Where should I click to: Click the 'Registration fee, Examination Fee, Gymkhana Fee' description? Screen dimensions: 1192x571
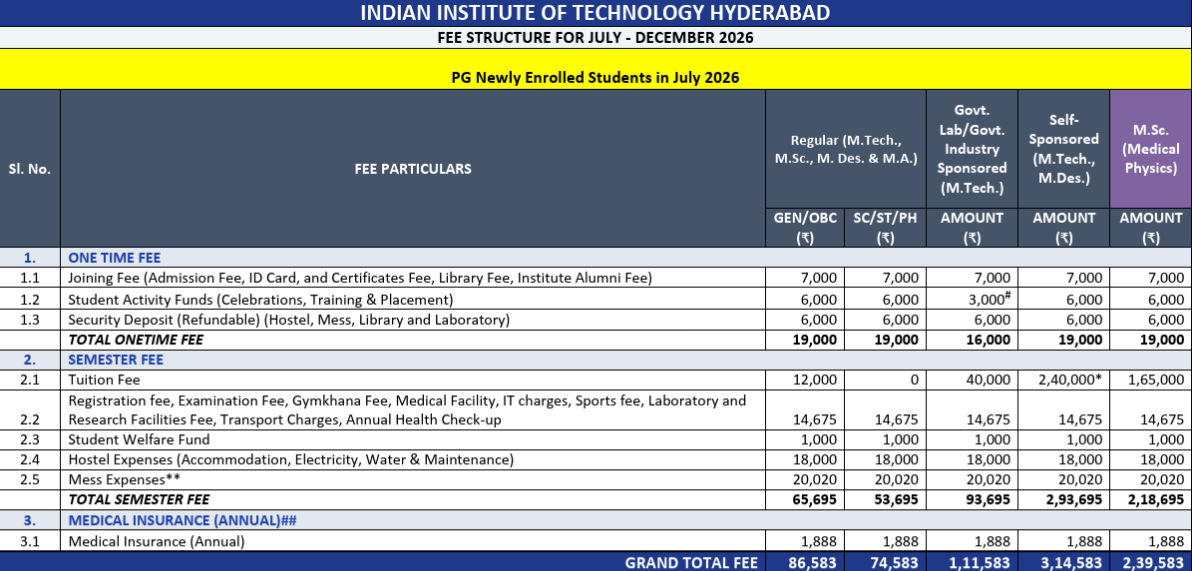tap(407, 410)
